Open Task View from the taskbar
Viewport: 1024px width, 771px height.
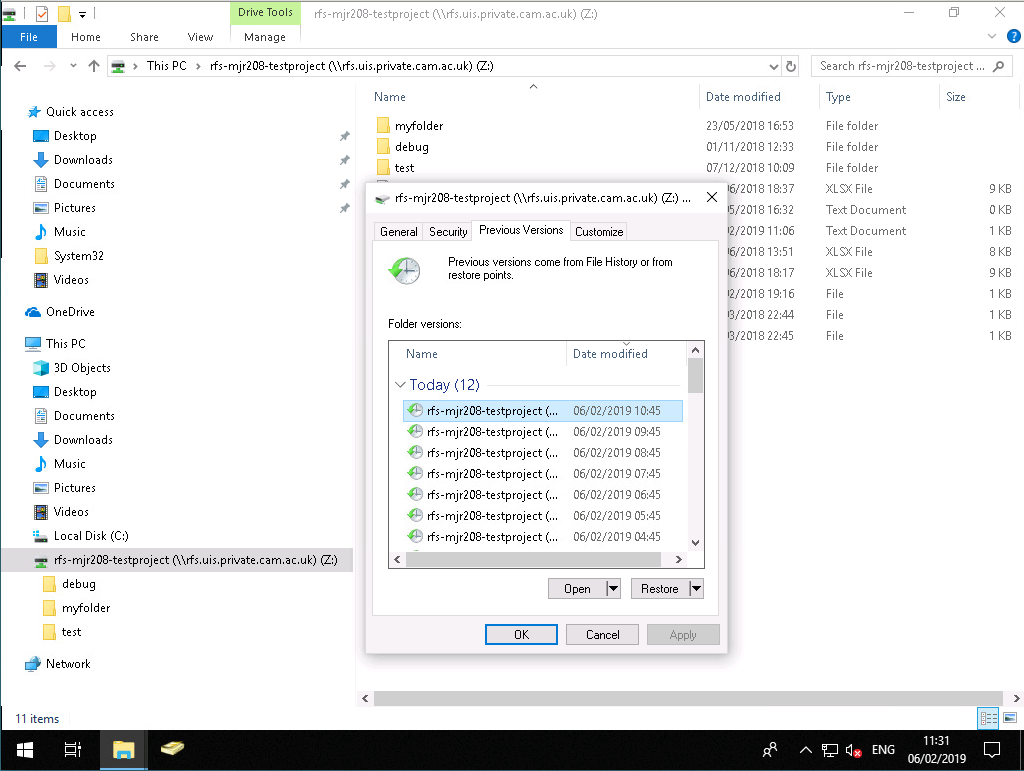pos(72,749)
